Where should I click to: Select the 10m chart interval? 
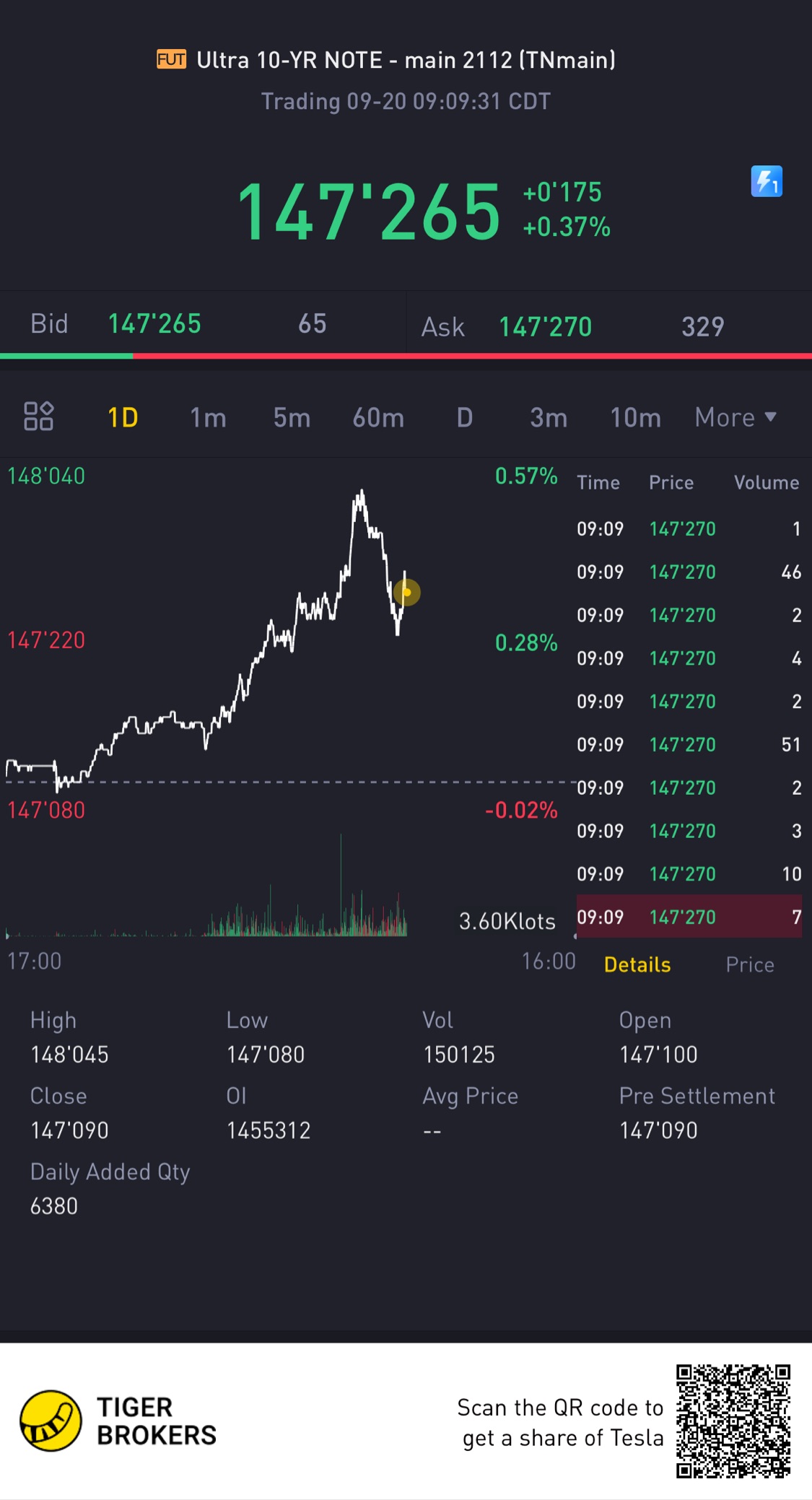click(x=635, y=417)
